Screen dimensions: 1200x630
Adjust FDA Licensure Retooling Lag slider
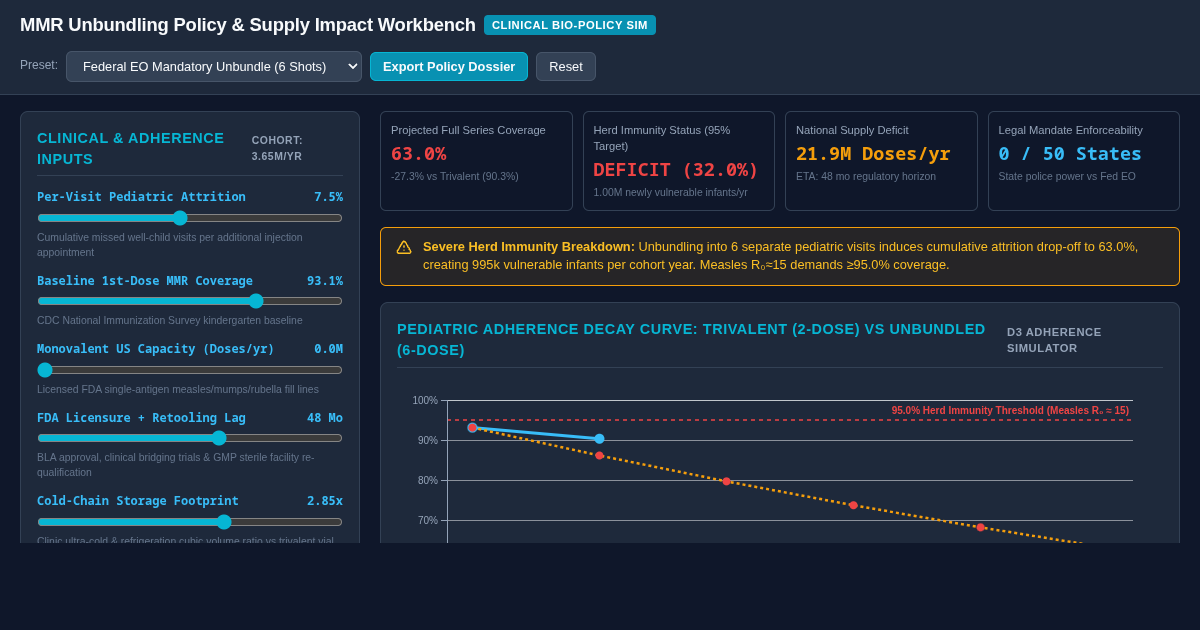tap(190, 438)
